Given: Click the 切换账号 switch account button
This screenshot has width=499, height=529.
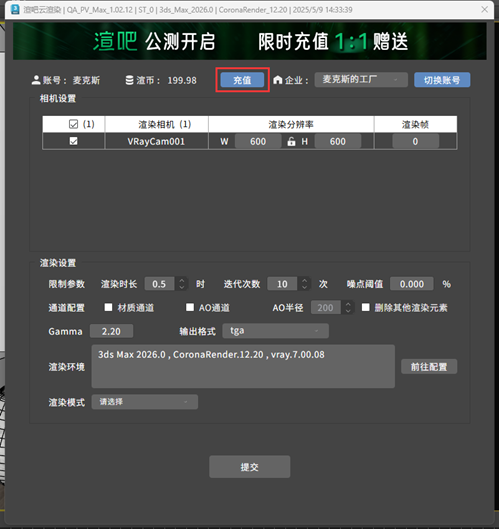Looking at the screenshot, I should [x=442, y=80].
